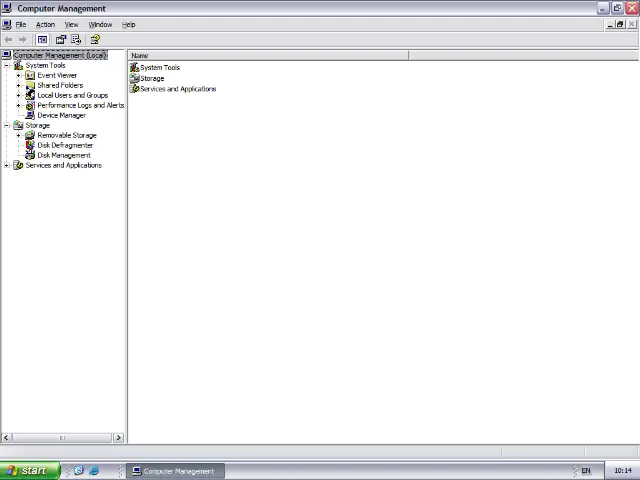Click the Forward arrow toolbar button
Image resolution: width=640 pixels, height=480 pixels.
coord(22,40)
